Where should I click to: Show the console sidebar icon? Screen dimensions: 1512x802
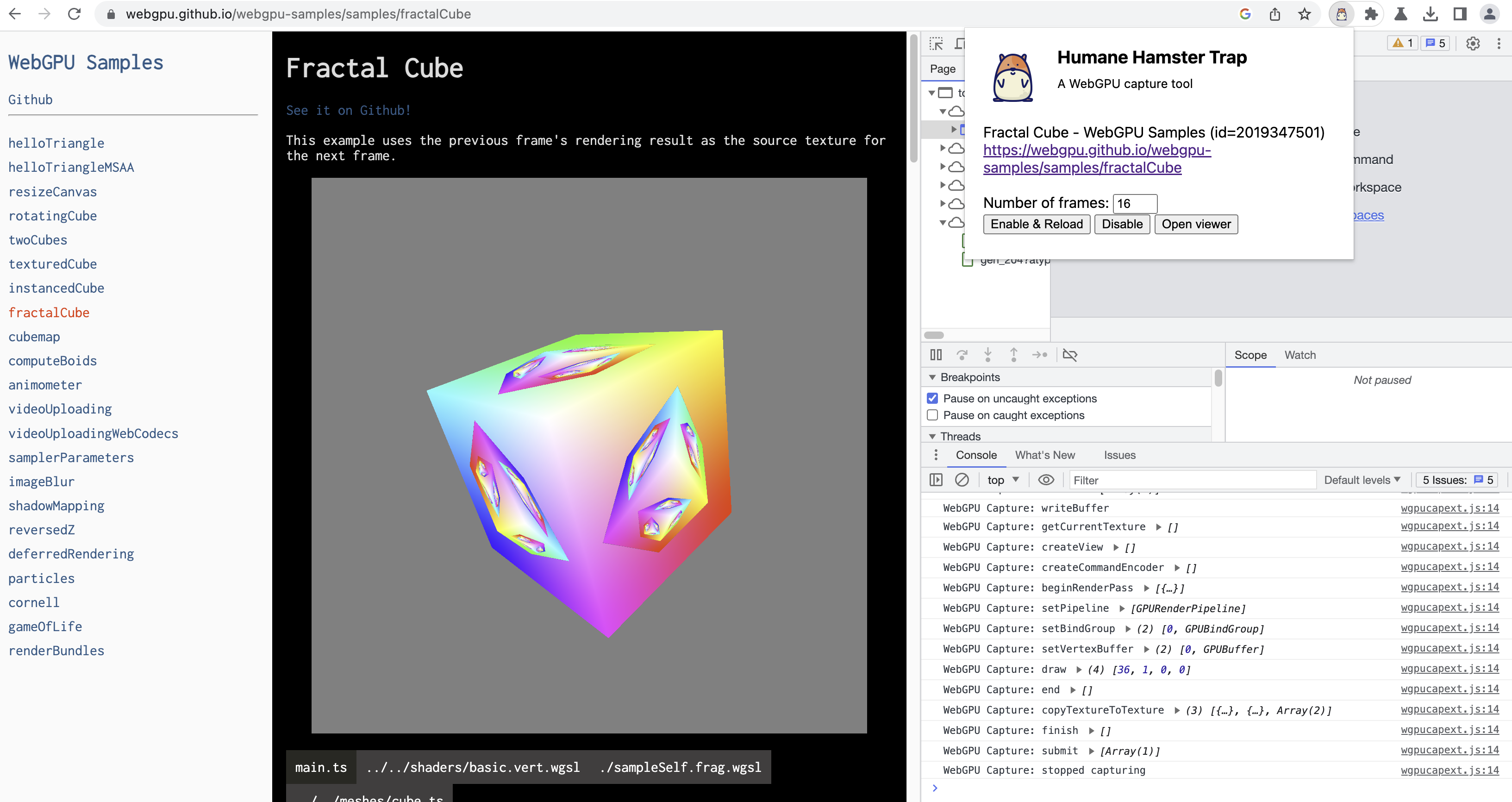coord(936,480)
